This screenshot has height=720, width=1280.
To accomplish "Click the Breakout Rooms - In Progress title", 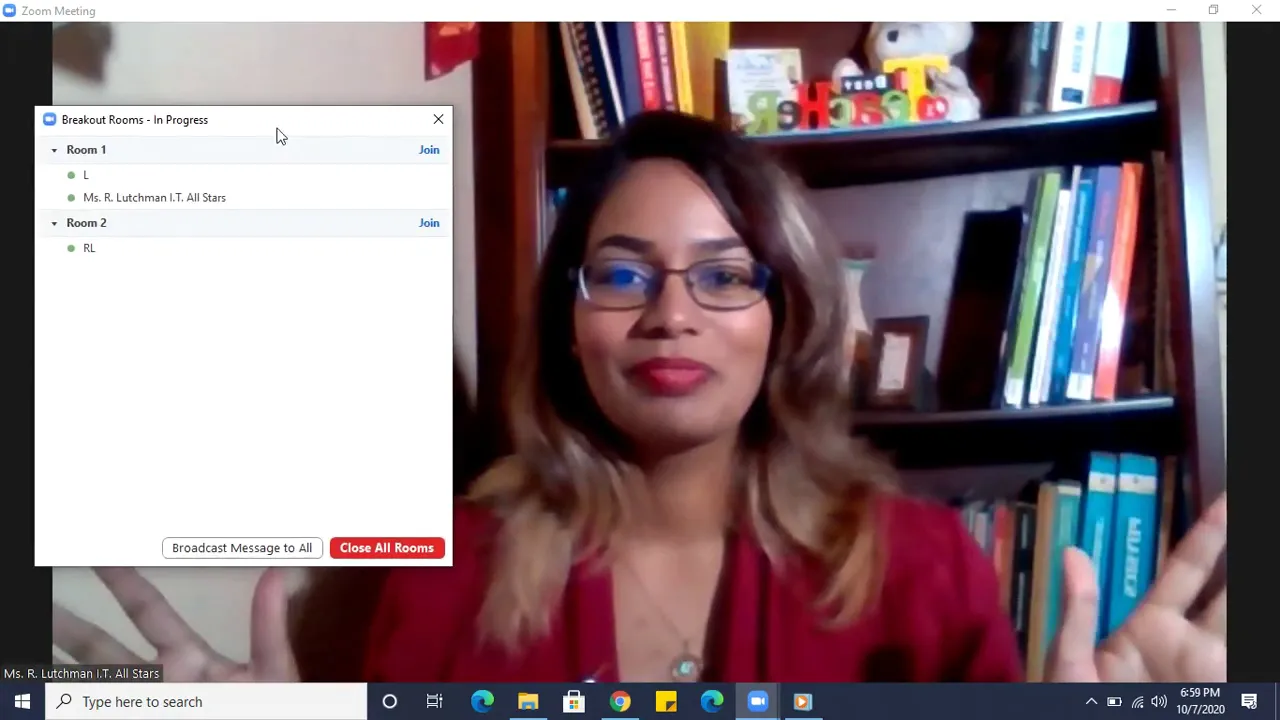I will click(135, 120).
